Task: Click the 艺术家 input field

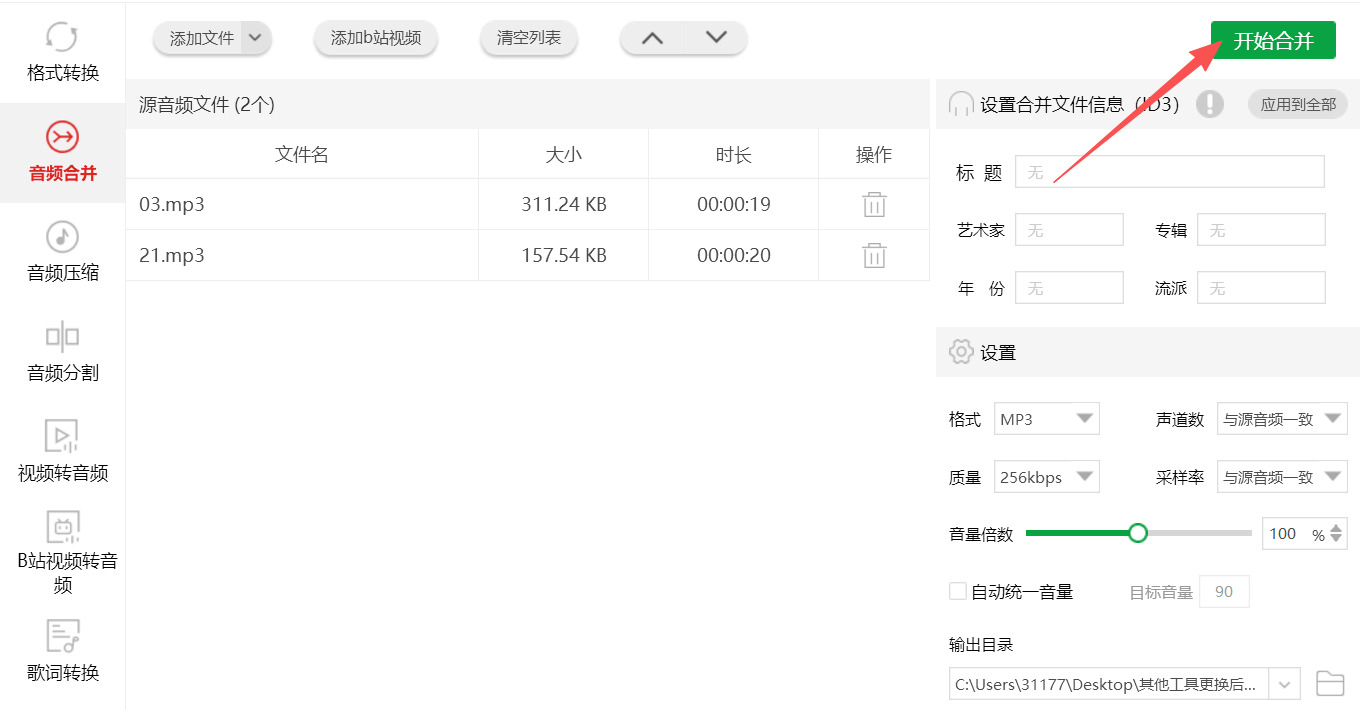Action: tap(1069, 230)
